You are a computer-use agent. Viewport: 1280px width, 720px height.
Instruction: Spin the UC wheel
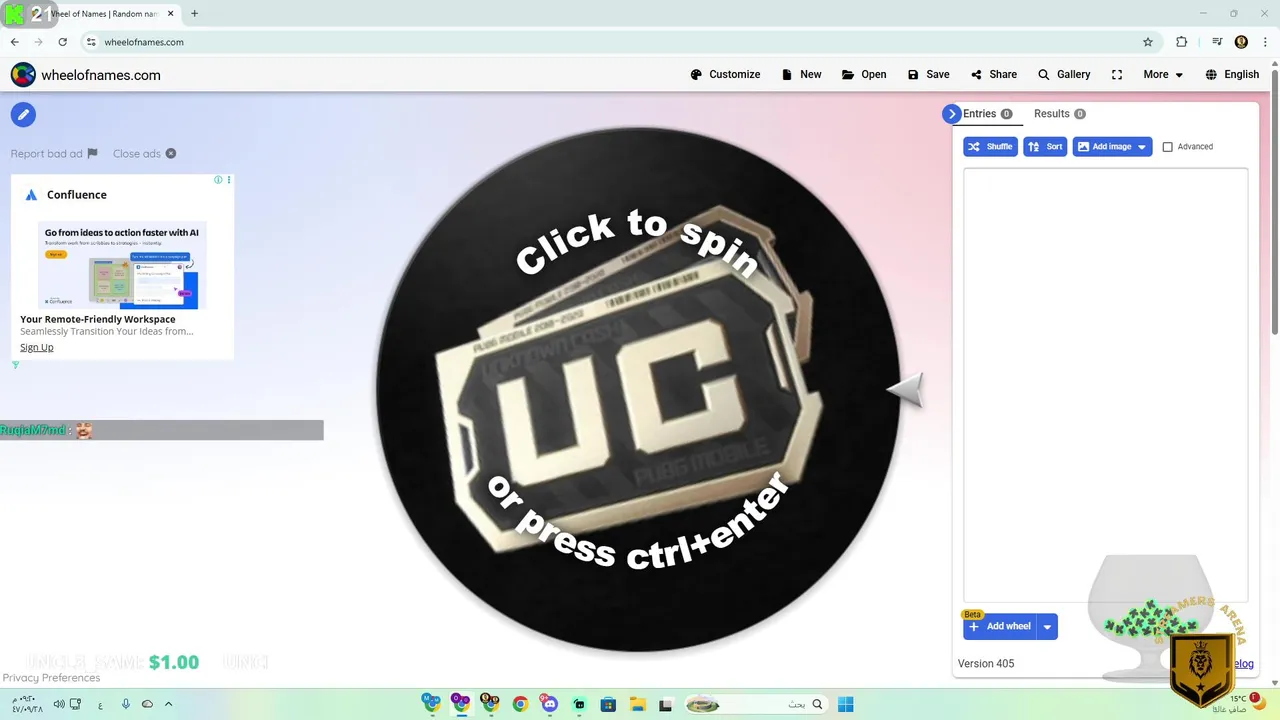(x=638, y=390)
